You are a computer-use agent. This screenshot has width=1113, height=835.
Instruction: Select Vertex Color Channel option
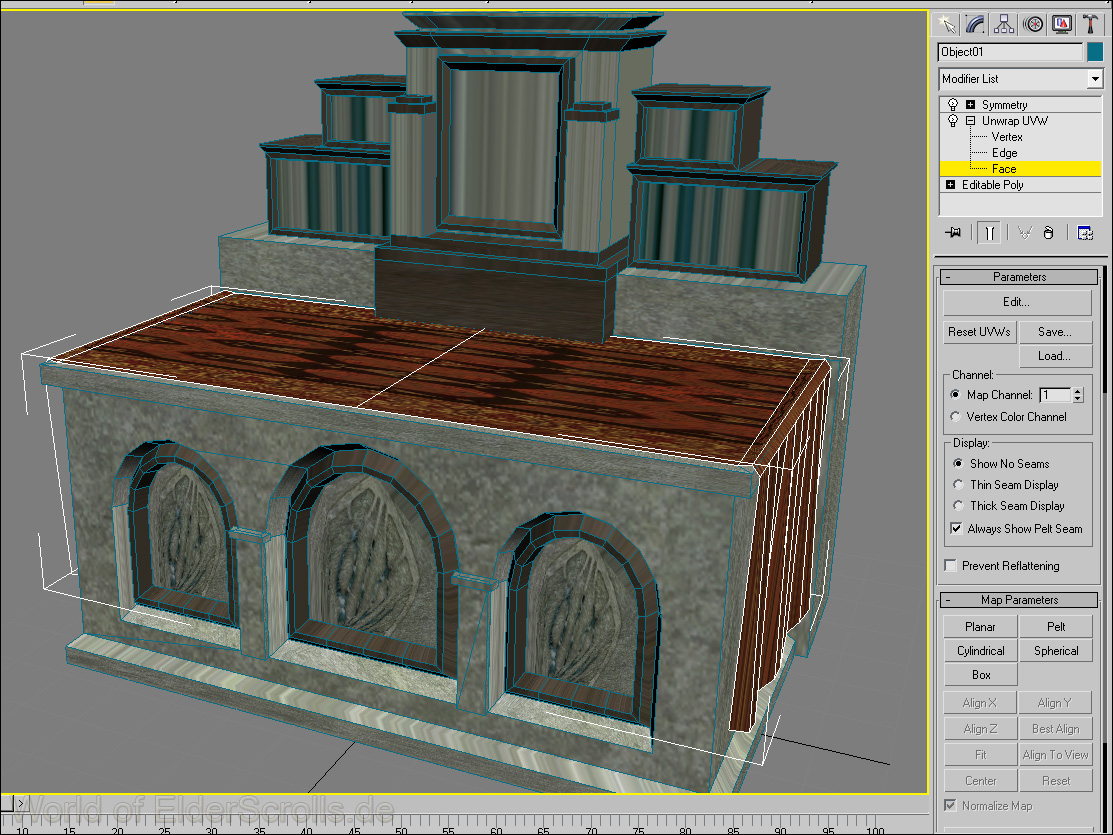point(955,417)
